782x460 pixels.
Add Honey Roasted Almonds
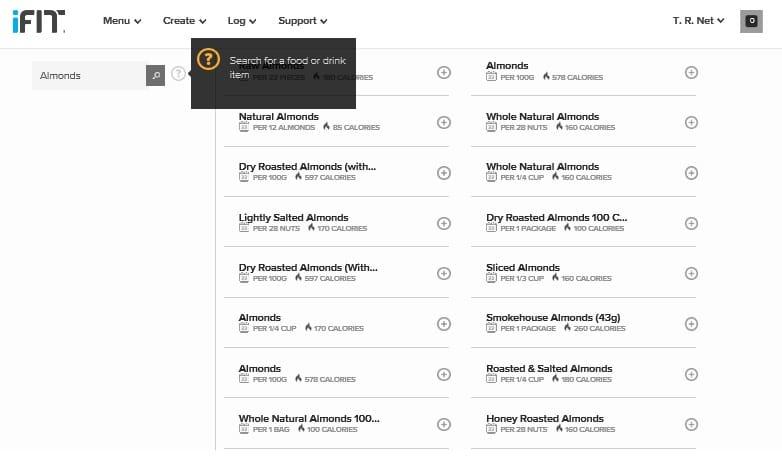point(691,424)
